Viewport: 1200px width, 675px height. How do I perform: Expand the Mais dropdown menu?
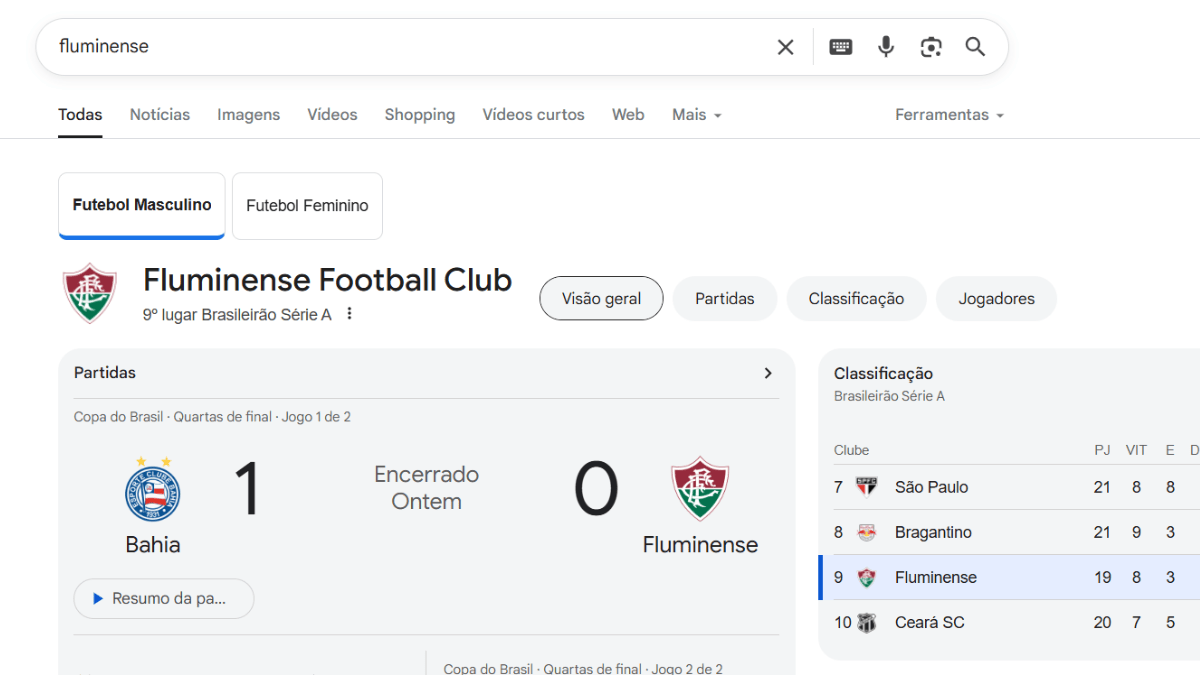coord(697,115)
